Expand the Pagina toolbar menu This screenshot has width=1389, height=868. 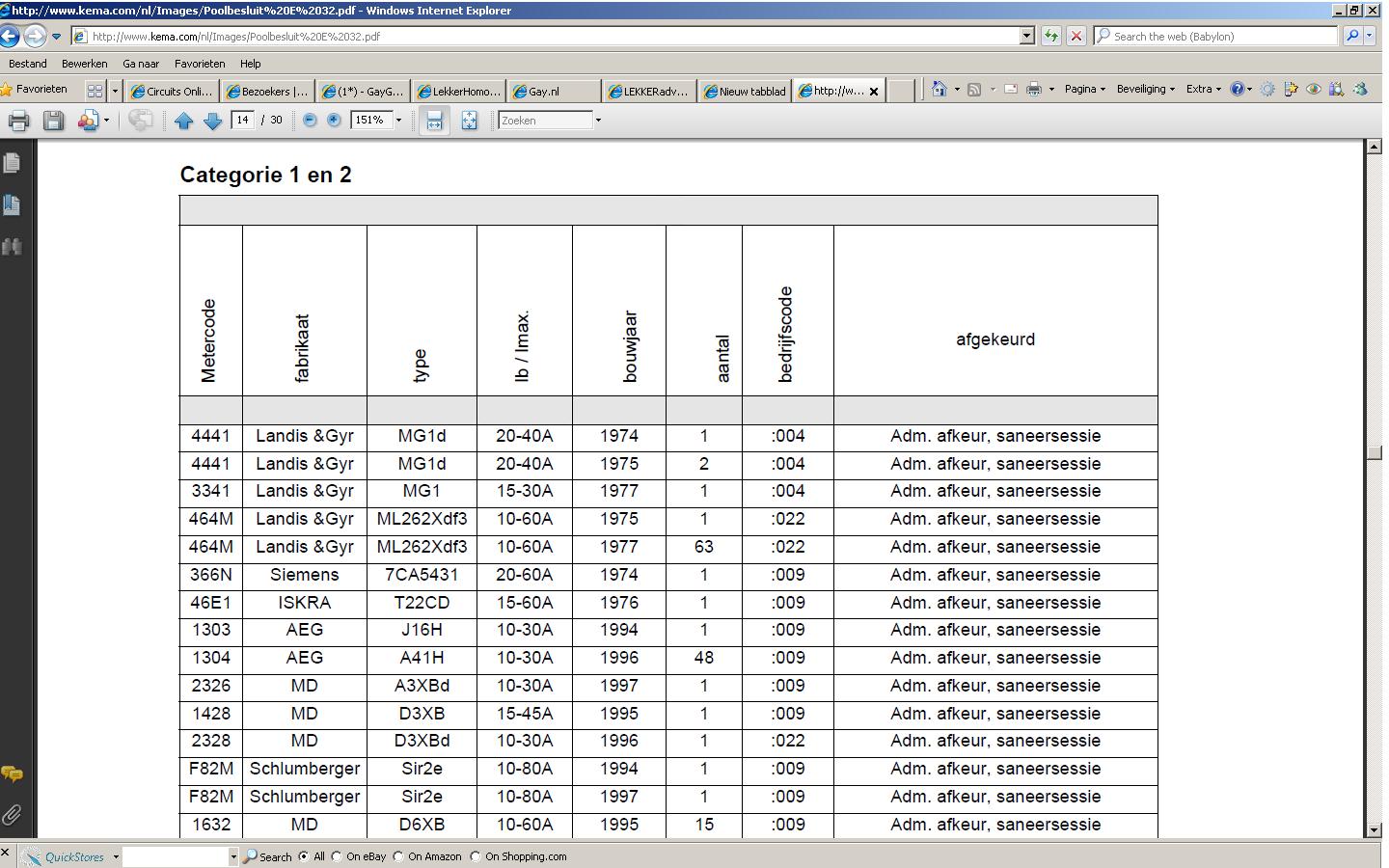point(1084,89)
